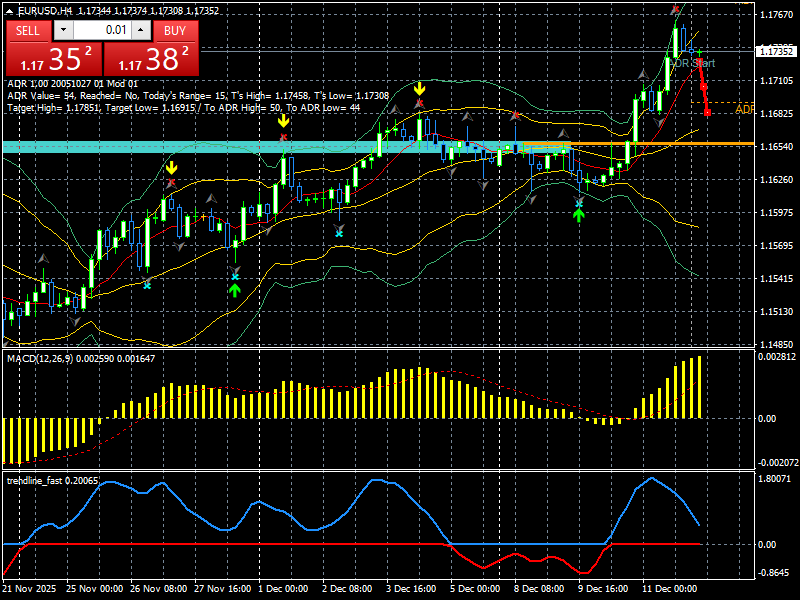The width and height of the screenshot is (800, 600).
Task: Click the 1.15695 price axis label
Action: click(776, 245)
